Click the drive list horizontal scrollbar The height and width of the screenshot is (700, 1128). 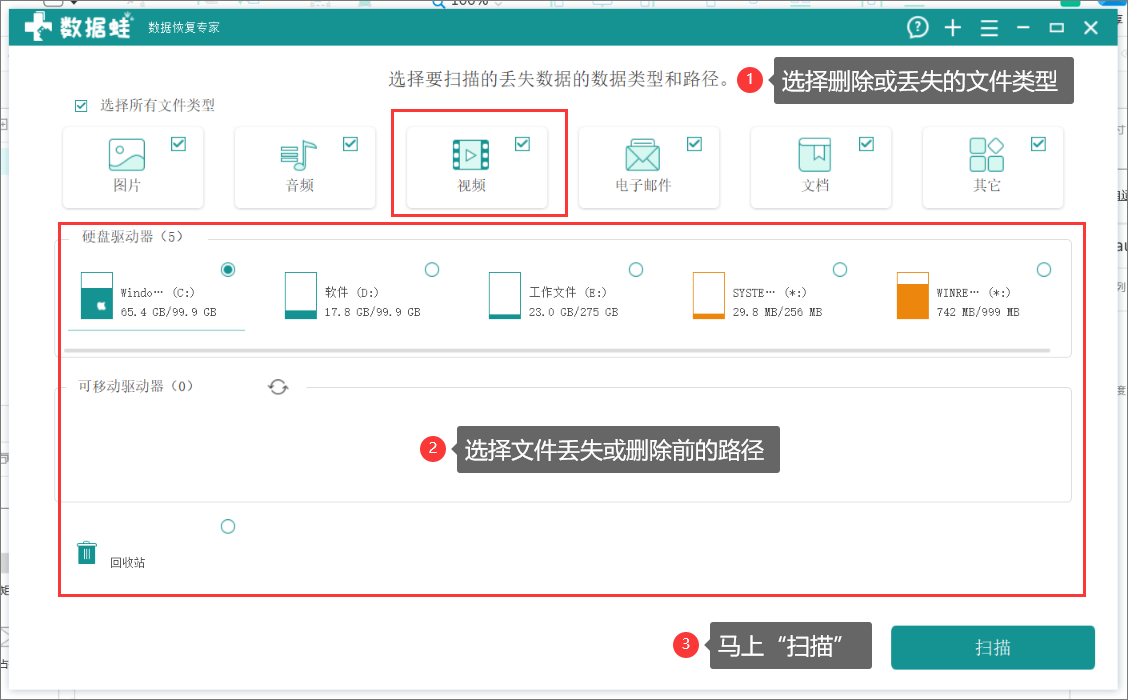[x=557, y=350]
